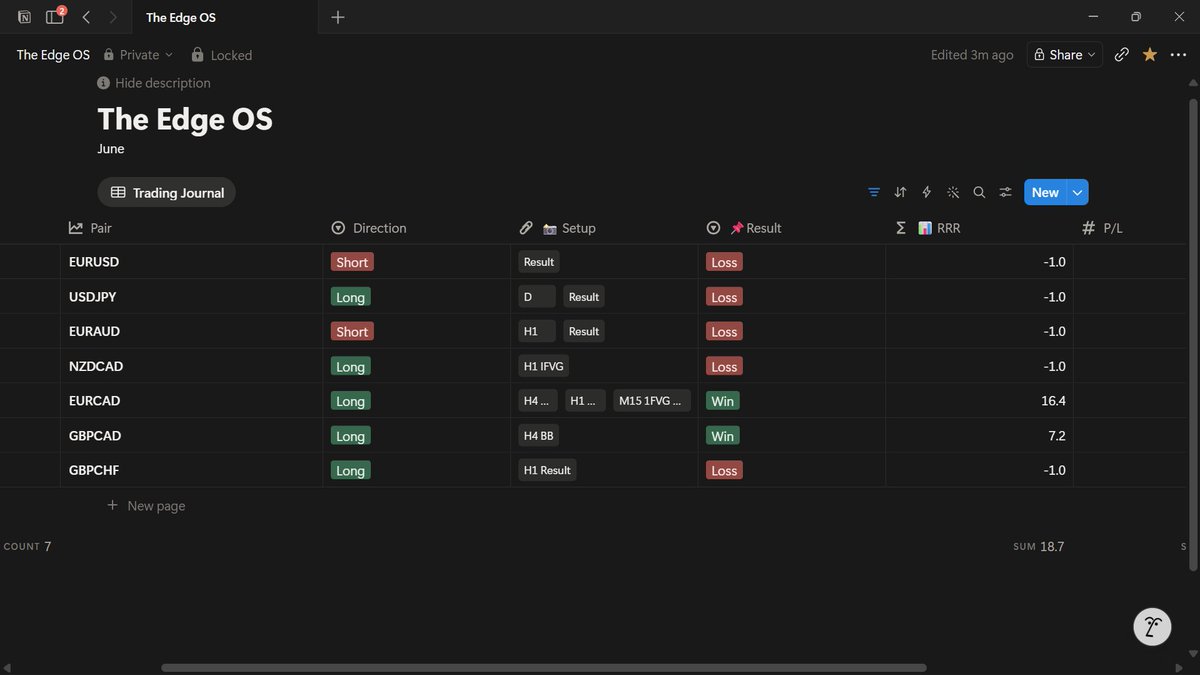
Task: Expand the arrow next to New button
Action: tap(1077, 192)
